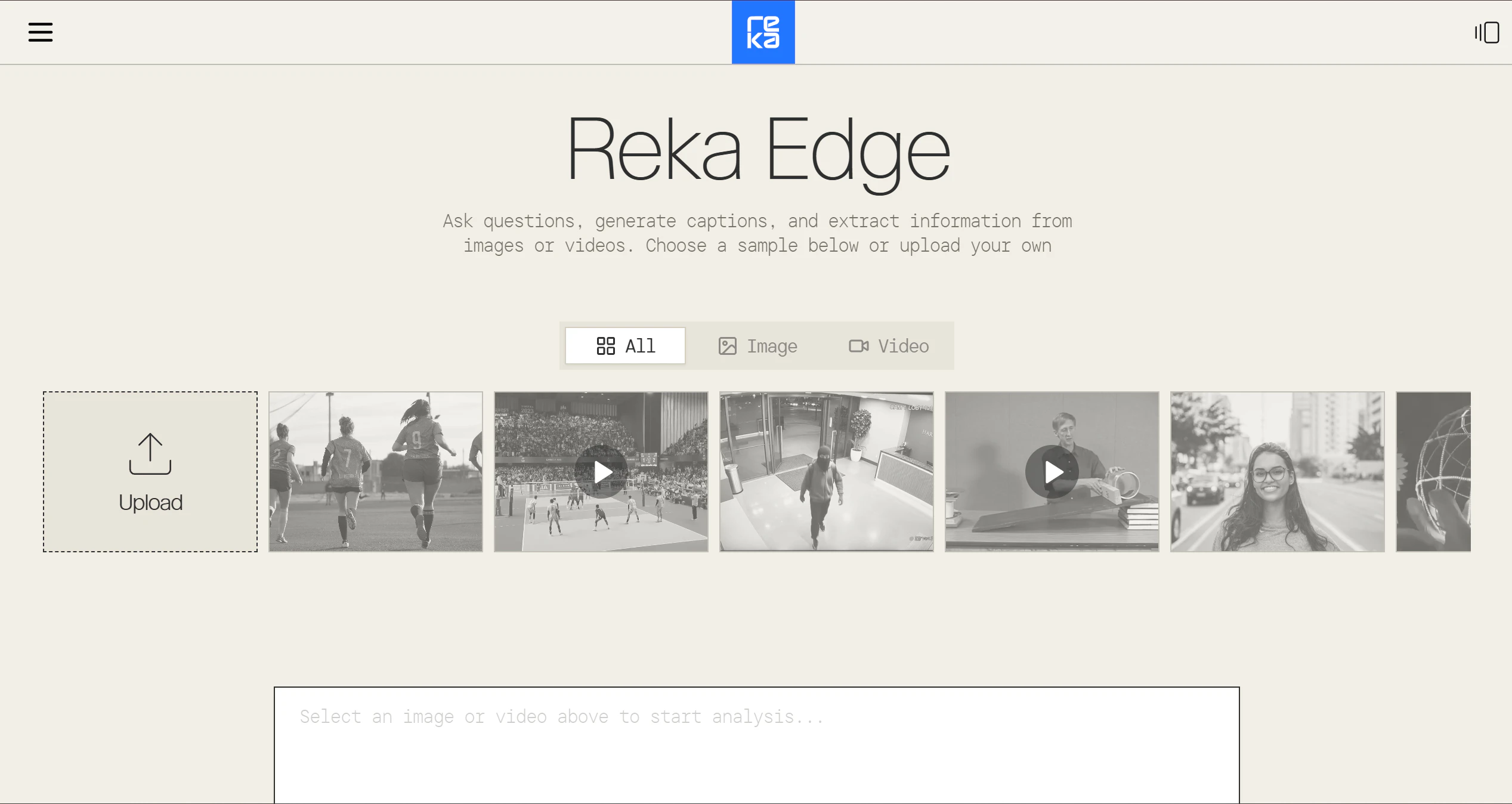Open the hamburger navigation menu
The width and height of the screenshot is (1512, 804).
coord(40,32)
